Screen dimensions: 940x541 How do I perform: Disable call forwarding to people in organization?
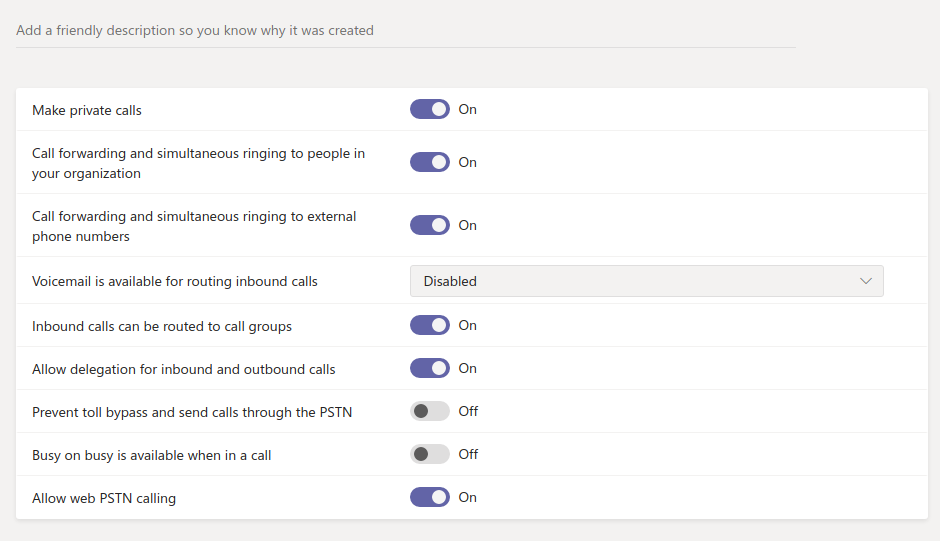coord(430,162)
